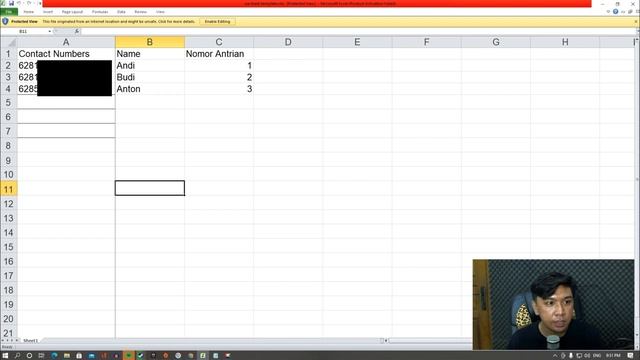The image size is (640, 360).
Task: Click the taskbar Search magnifier icon
Action: (17, 356)
